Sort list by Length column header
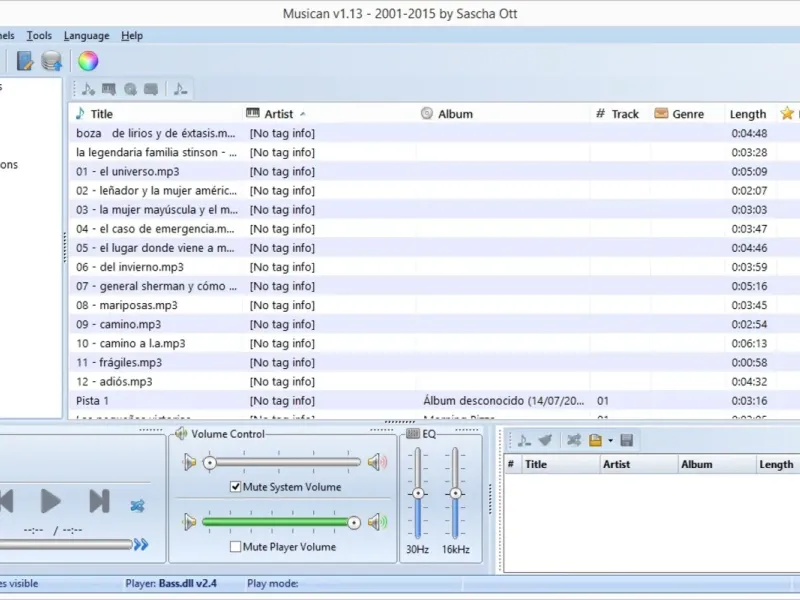This screenshot has height=600, width=800. [x=747, y=114]
